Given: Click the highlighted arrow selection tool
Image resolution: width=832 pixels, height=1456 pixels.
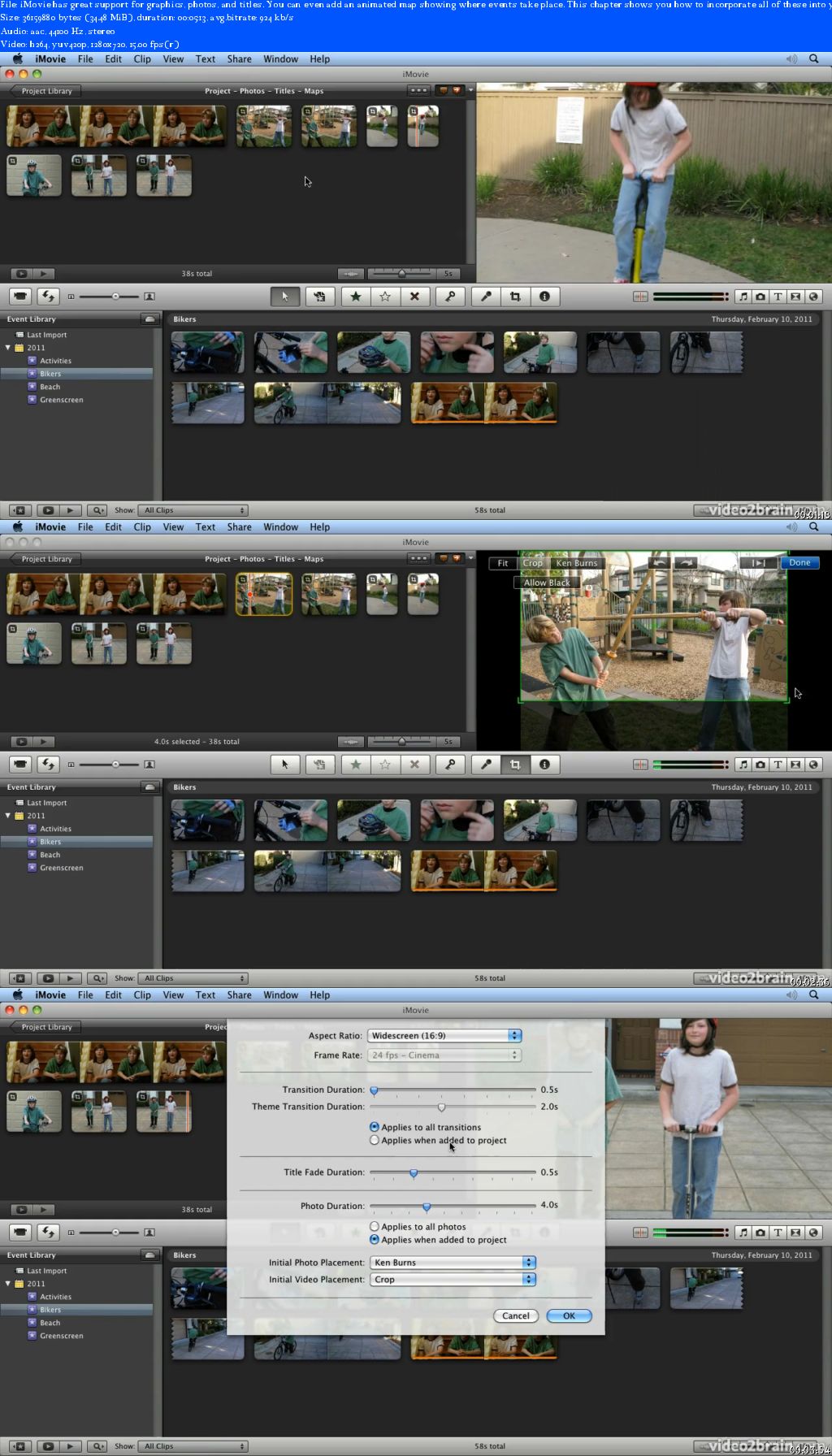Looking at the screenshot, I should pyautogui.click(x=284, y=297).
